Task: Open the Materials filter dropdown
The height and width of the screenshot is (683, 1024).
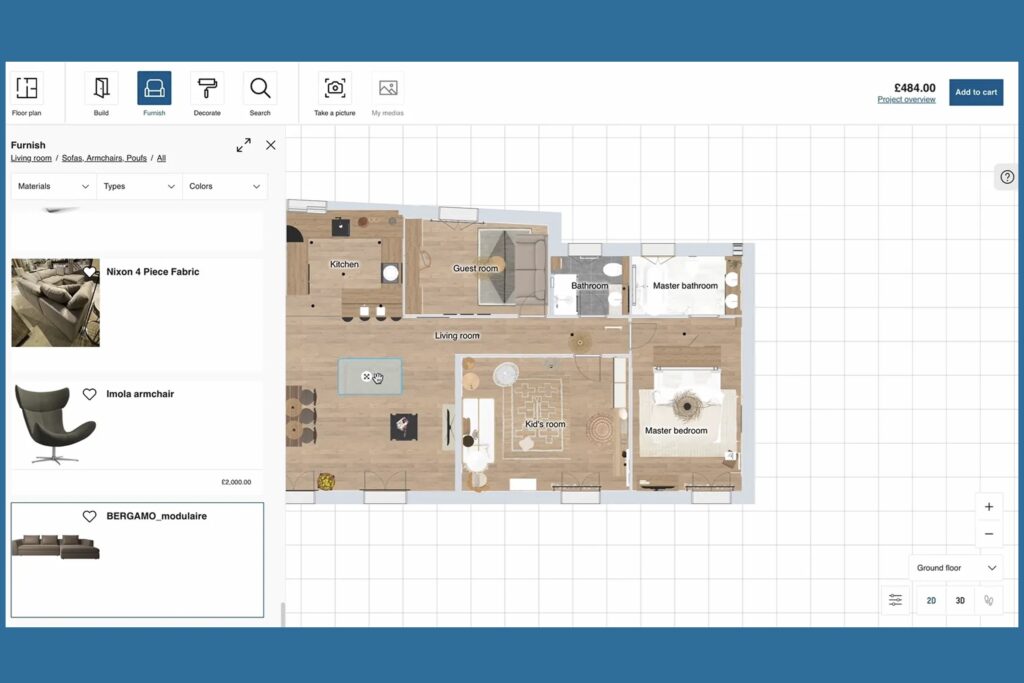Action: pos(54,186)
